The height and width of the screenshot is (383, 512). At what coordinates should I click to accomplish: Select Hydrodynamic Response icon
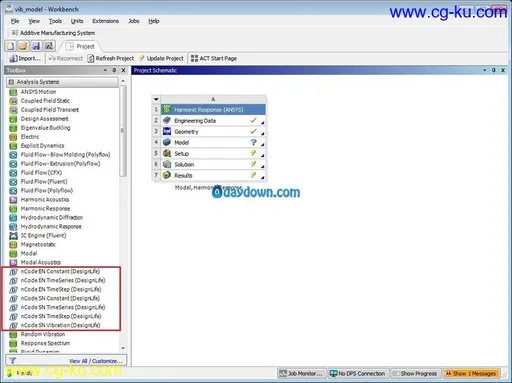13,227
